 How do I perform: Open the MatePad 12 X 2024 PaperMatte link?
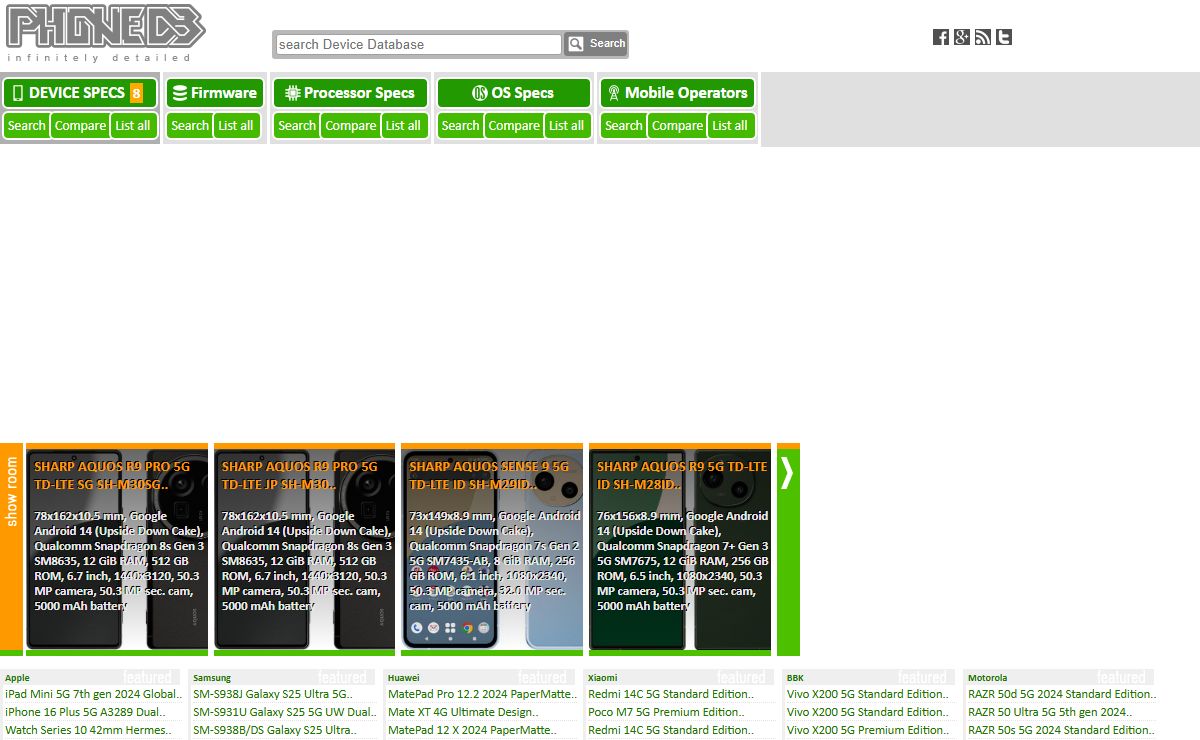pos(471,730)
